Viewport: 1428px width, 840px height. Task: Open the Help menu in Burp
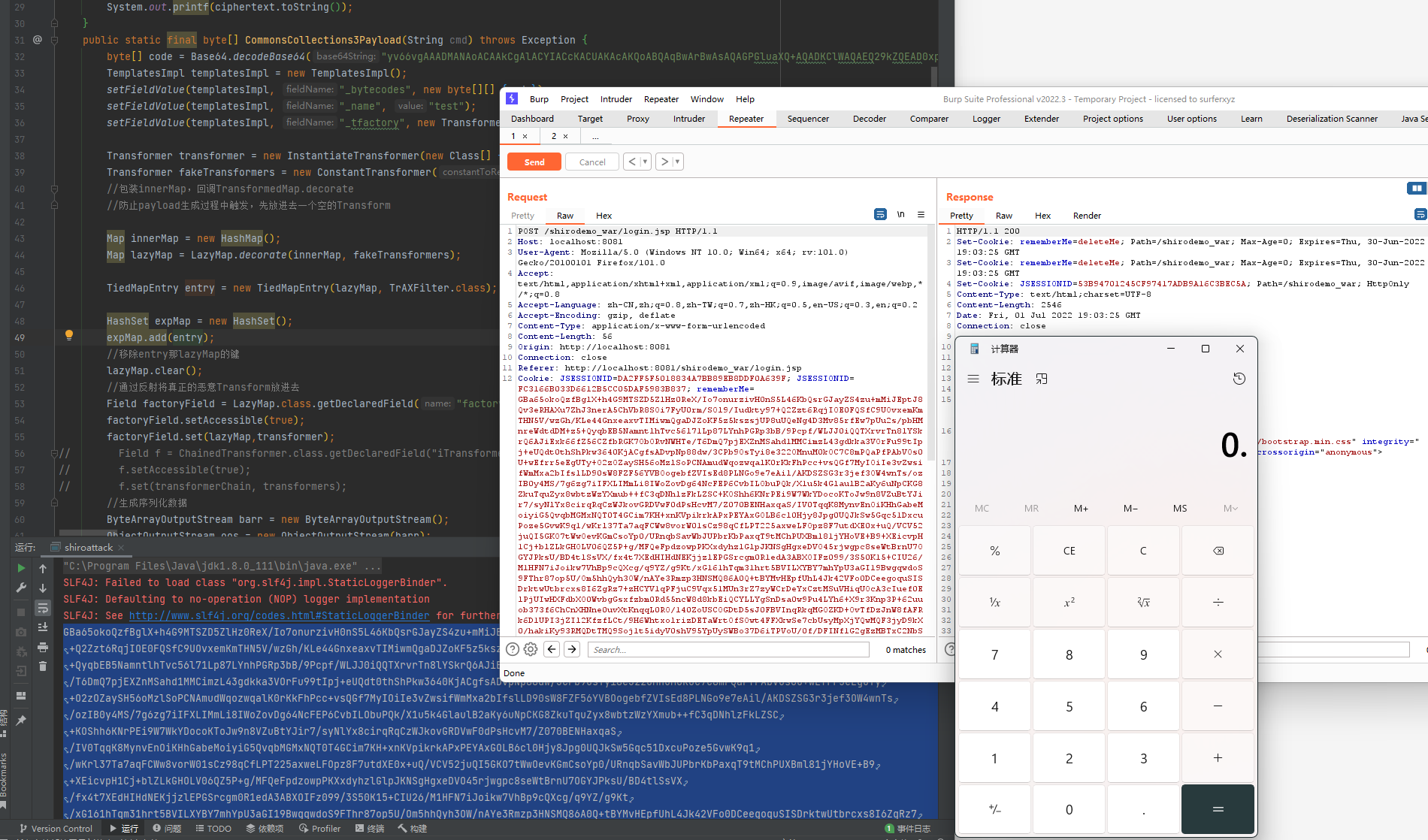coord(745,99)
